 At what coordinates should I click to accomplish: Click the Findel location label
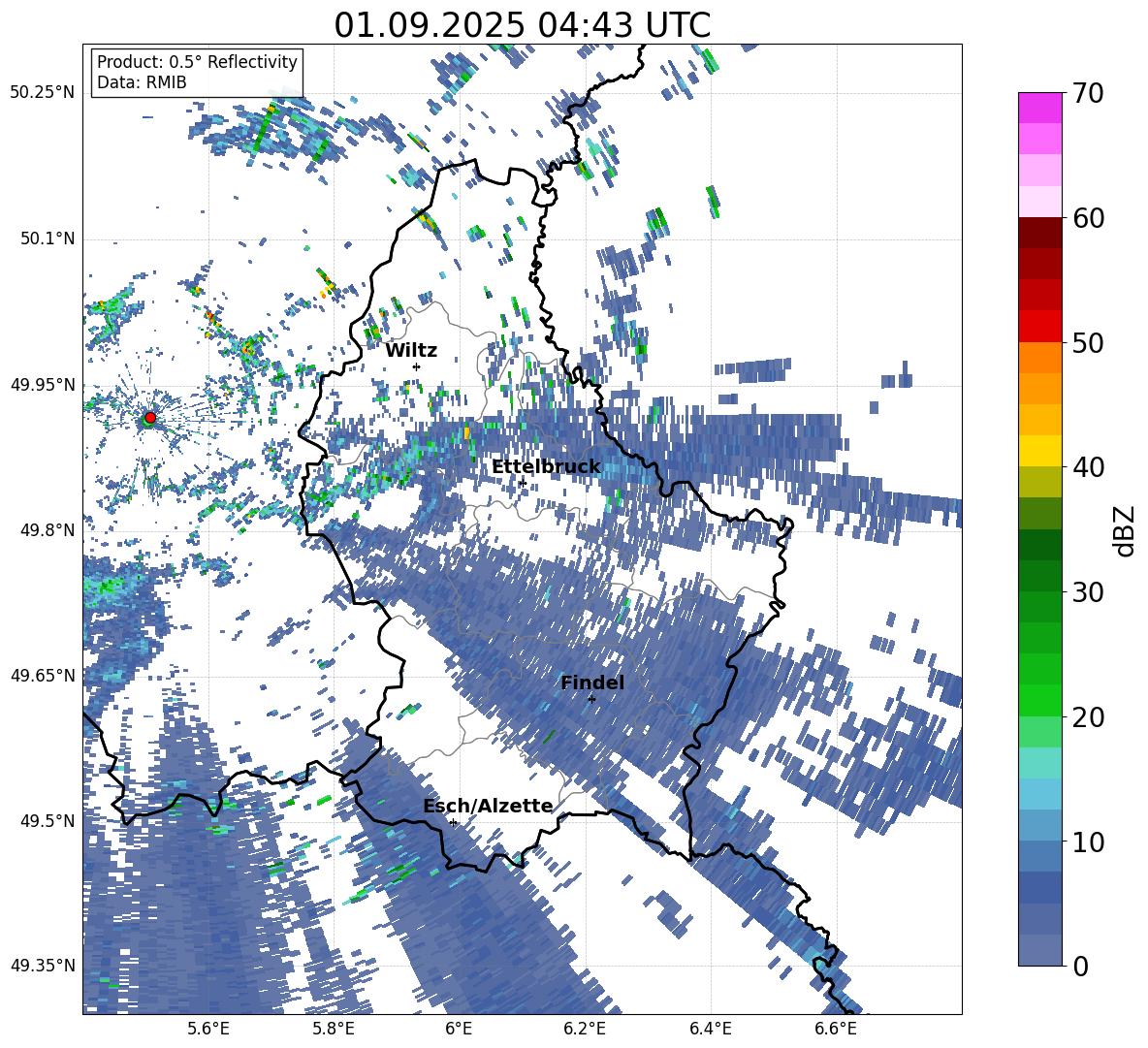pos(592,683)
